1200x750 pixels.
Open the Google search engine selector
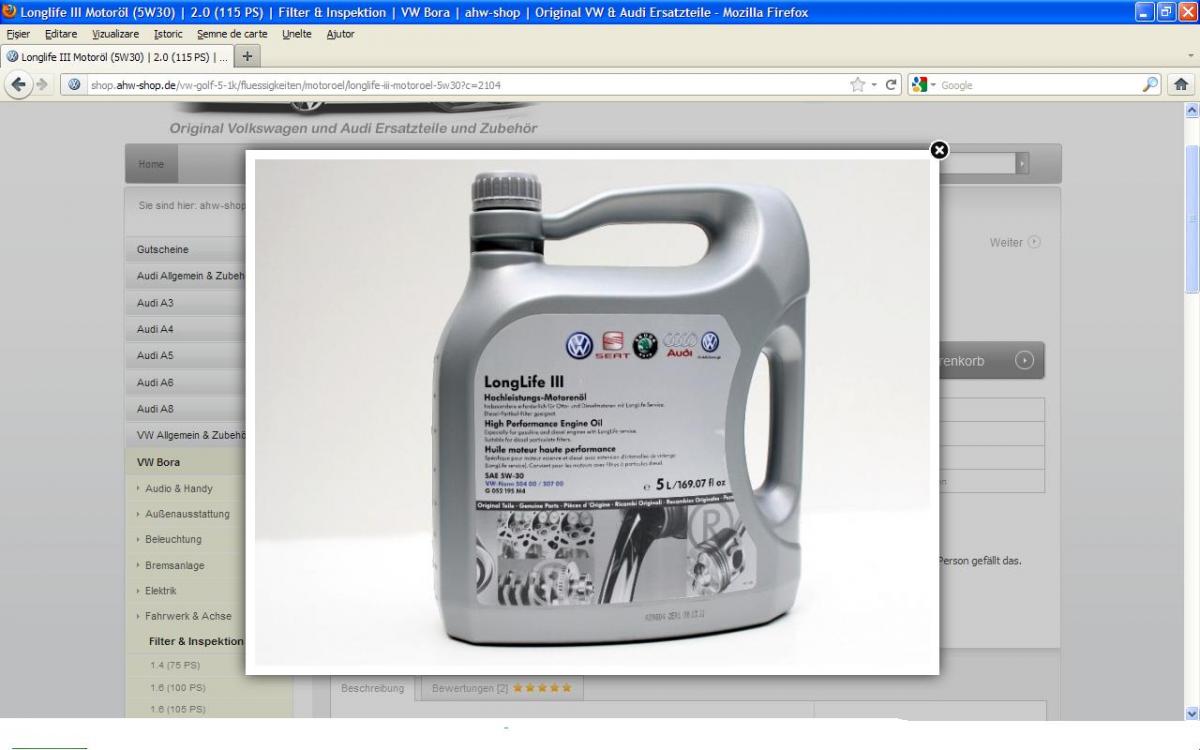[925, 85]
